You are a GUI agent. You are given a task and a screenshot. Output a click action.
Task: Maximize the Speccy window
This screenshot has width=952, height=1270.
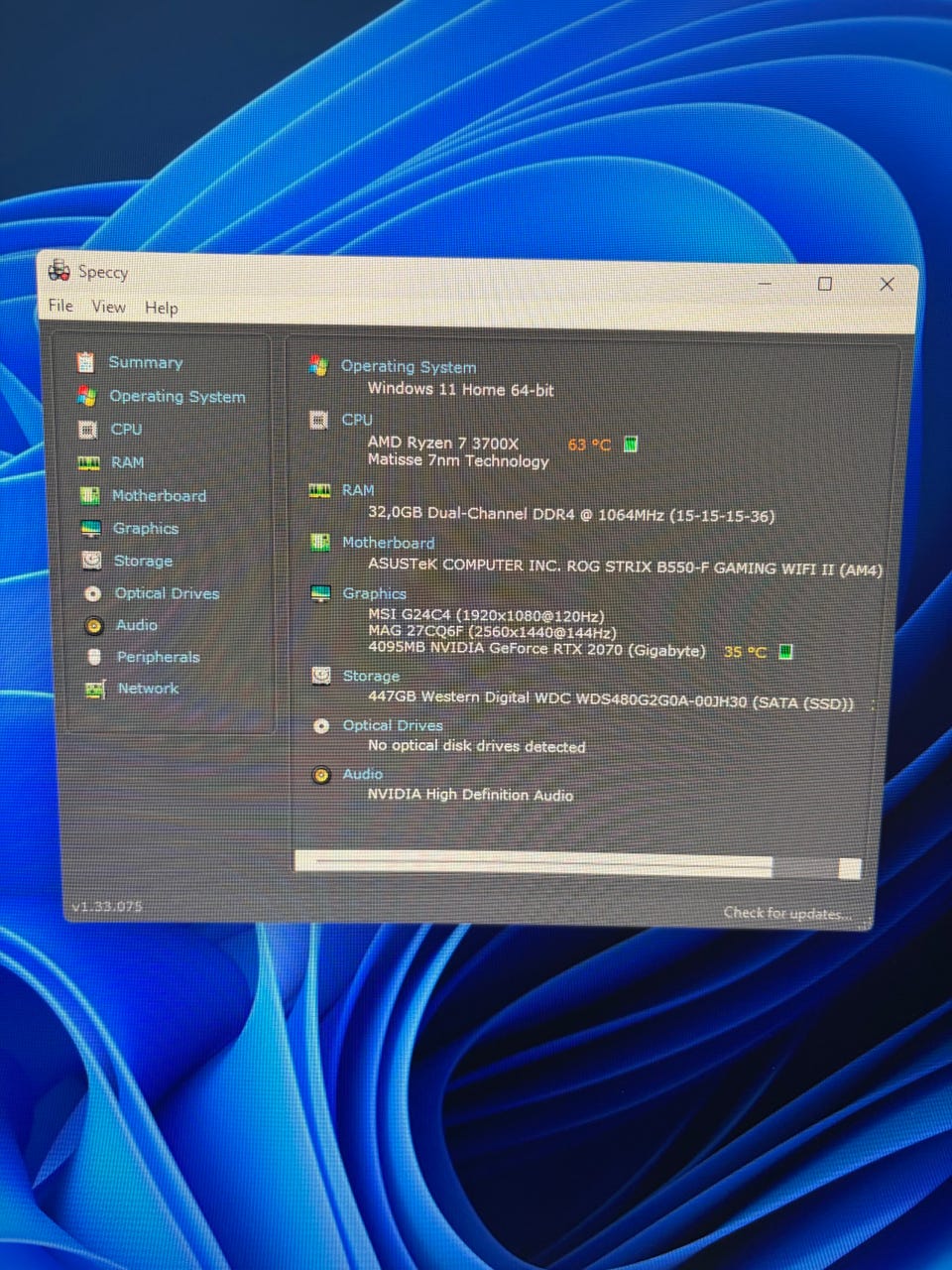coord(824,284)
